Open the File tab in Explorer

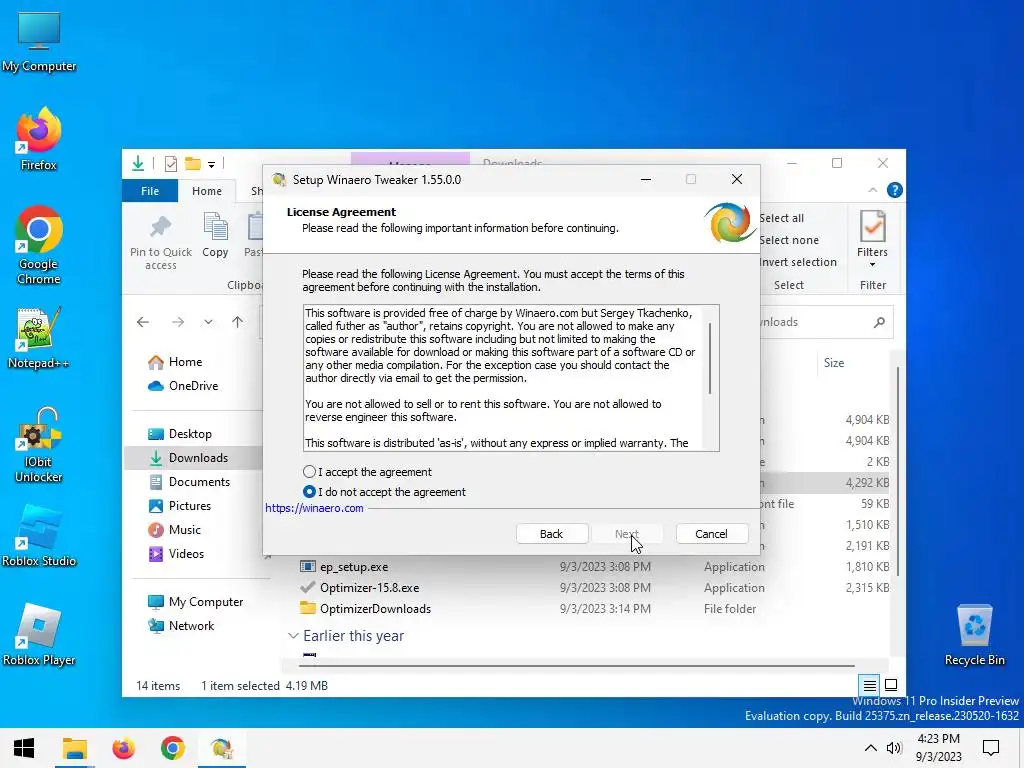[150, 191]
